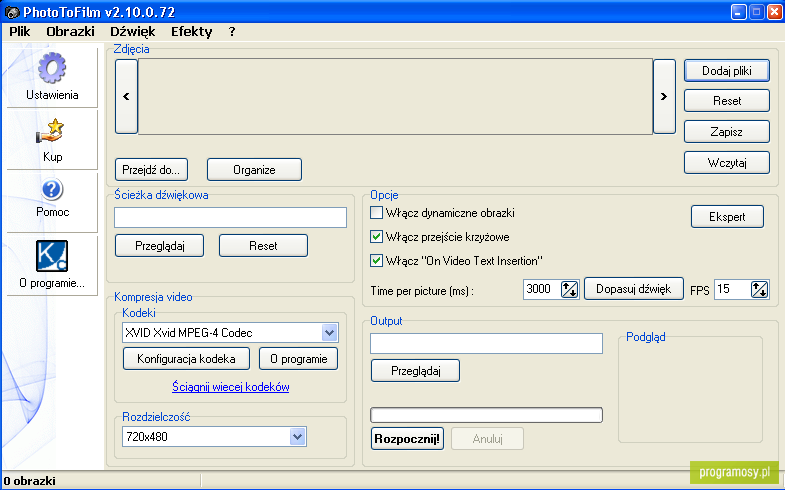Click Przeglądaj in Output section
Viewport: 785px width, 490px height.
(416, 371)
